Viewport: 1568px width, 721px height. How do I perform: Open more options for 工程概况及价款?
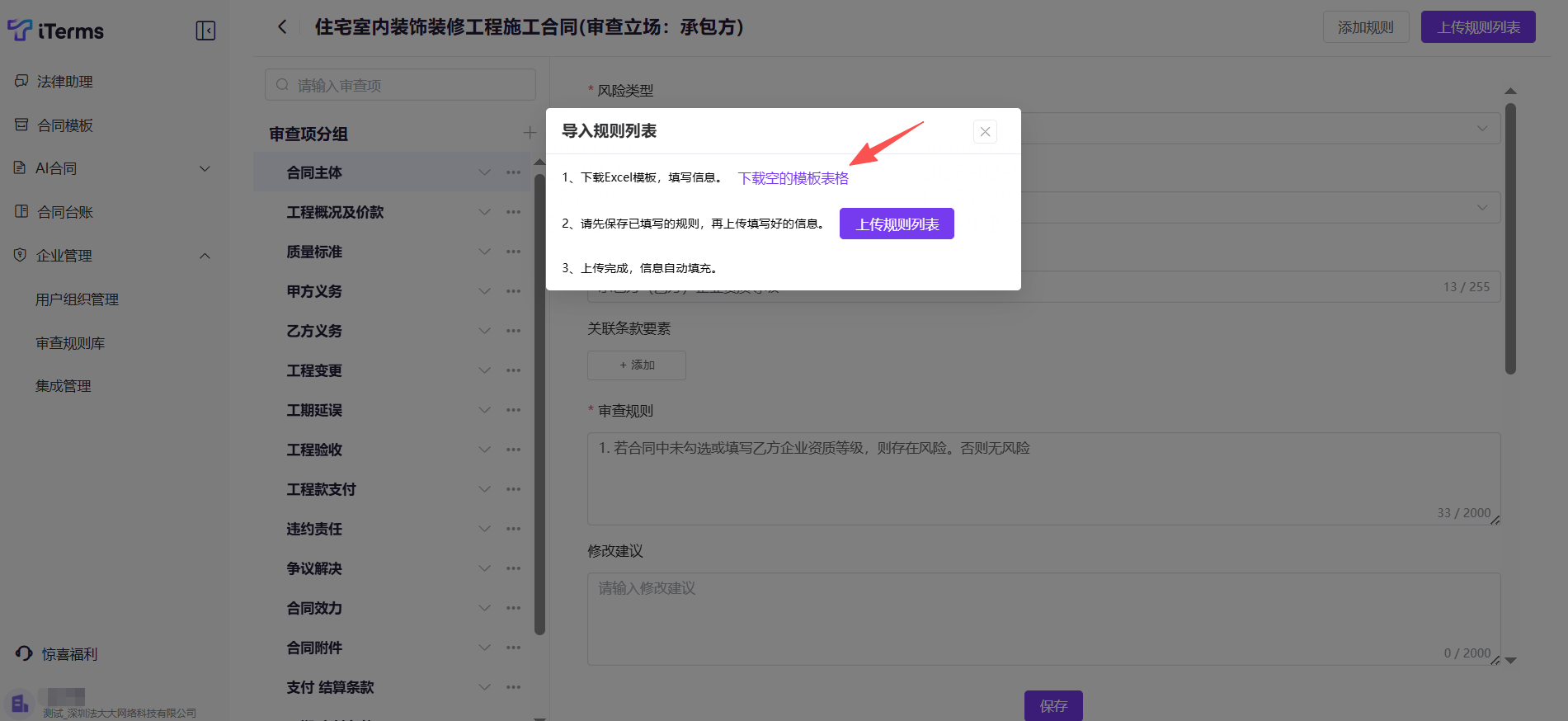click(514, 212)
